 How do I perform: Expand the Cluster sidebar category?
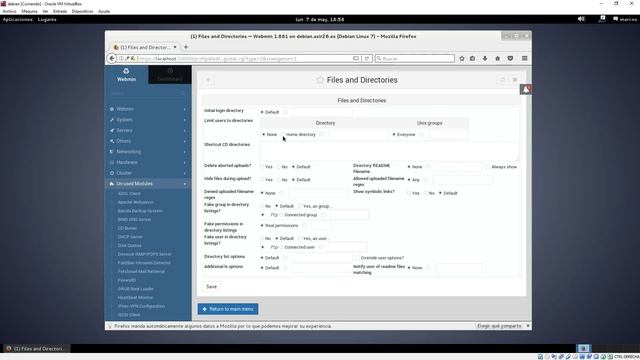point(148,173)
